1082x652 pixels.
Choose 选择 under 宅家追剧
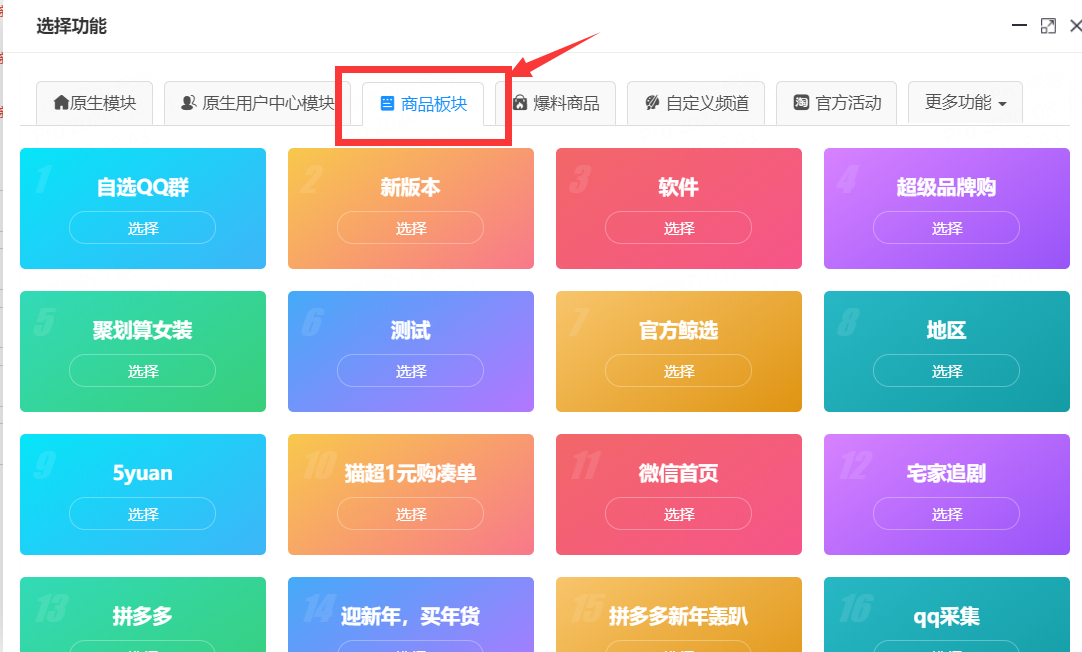pos(946,513)
